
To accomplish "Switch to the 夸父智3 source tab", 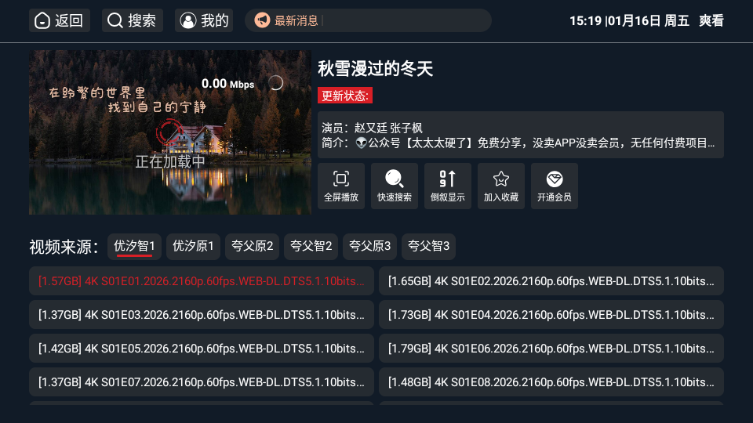I will pos(429,247).
